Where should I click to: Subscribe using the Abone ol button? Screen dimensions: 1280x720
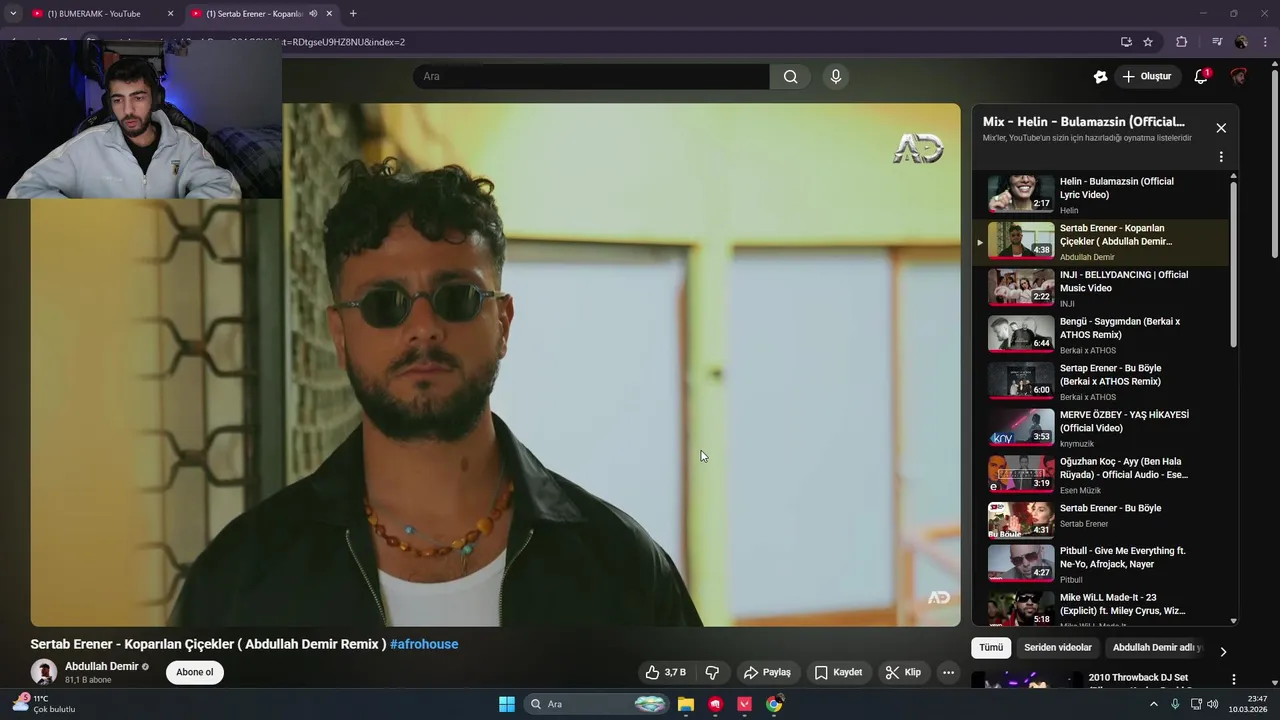(x=195, y=672)
